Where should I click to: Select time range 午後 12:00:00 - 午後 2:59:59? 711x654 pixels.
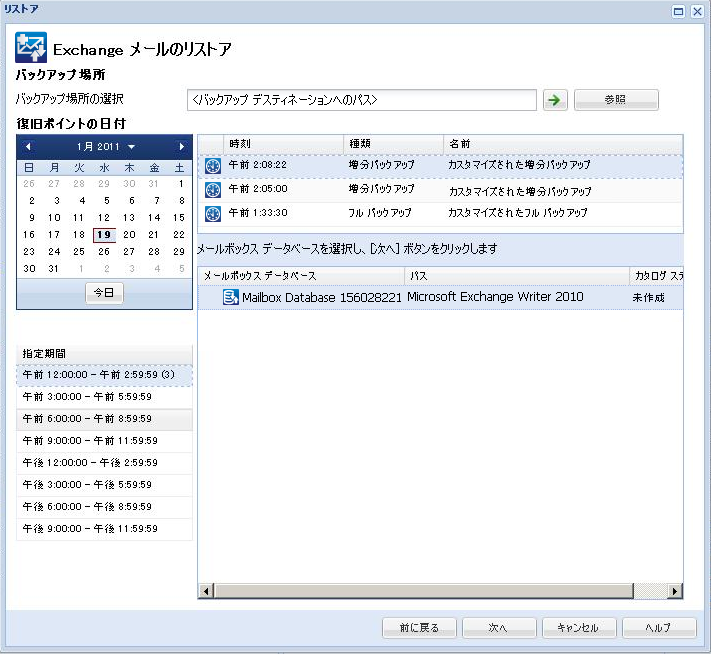pos(103,463)
